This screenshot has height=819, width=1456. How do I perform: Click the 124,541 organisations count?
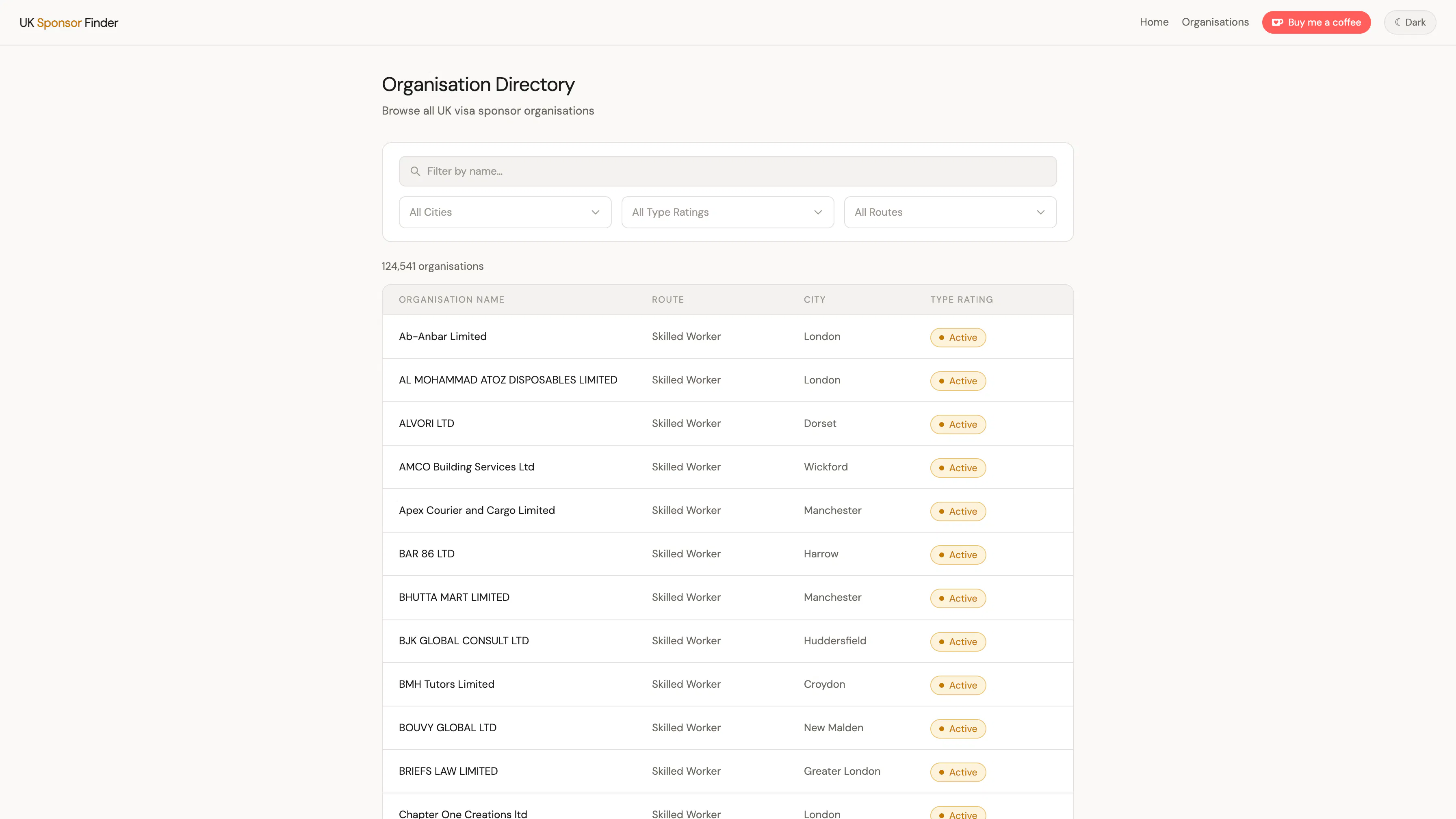coord(432,266)
